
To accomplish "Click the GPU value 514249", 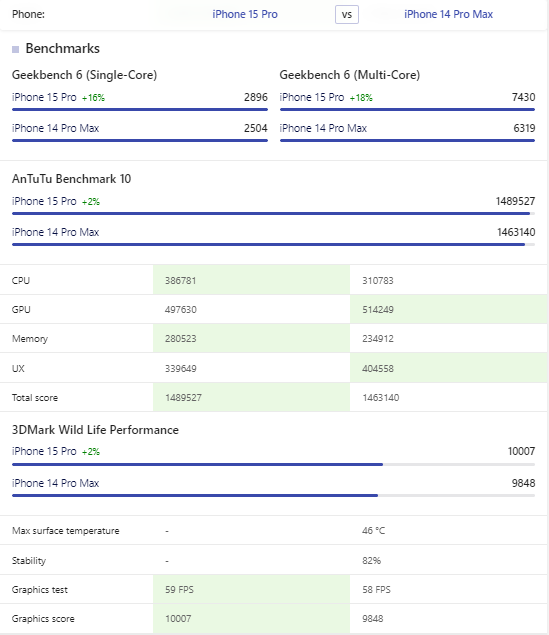I will pyautogui.click(x=377, y=309).
